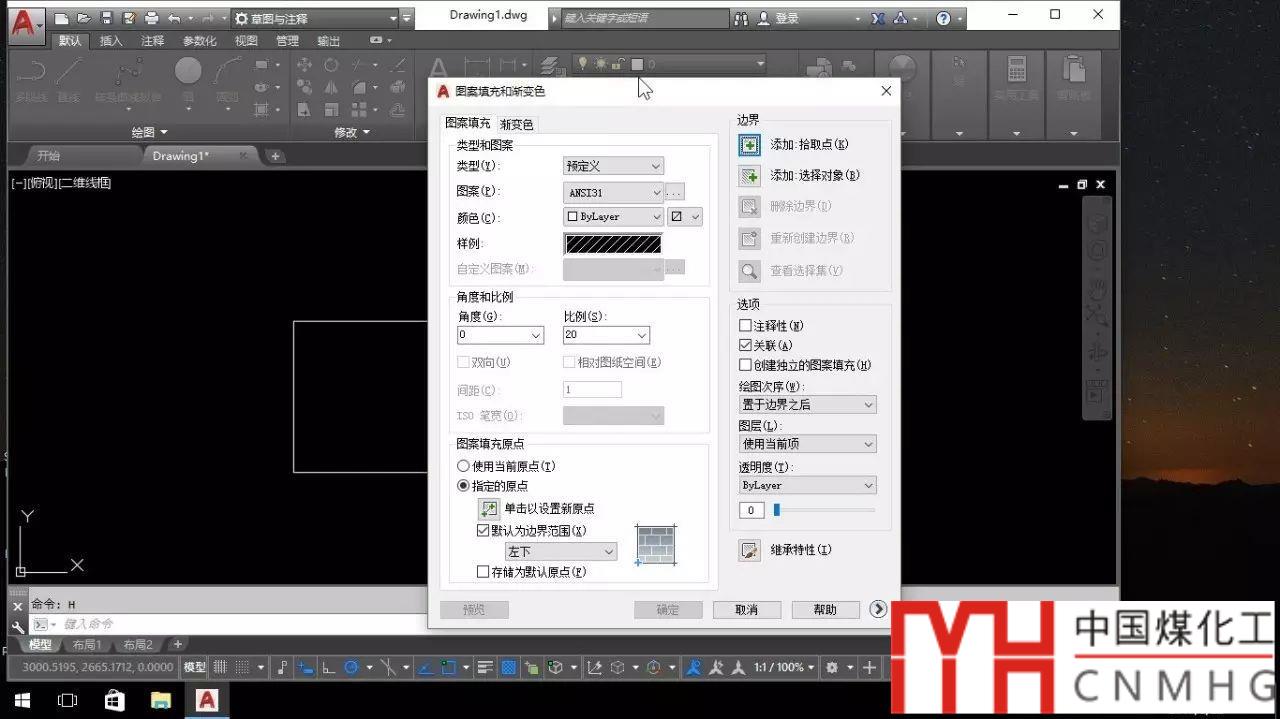
Task: Click the Add Pick Points boundary icon
Action: pos(749,145)
